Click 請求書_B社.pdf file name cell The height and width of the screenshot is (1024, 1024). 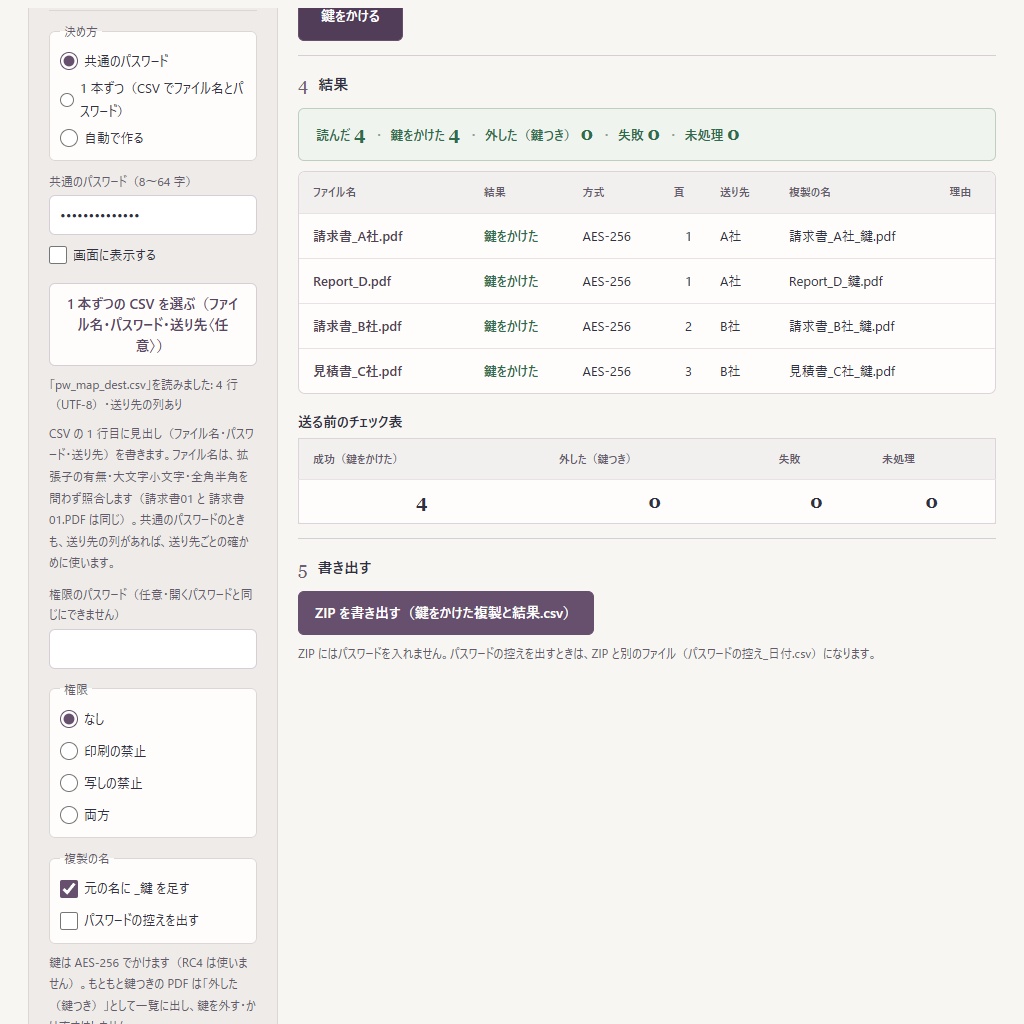click(x=357, y=327)
